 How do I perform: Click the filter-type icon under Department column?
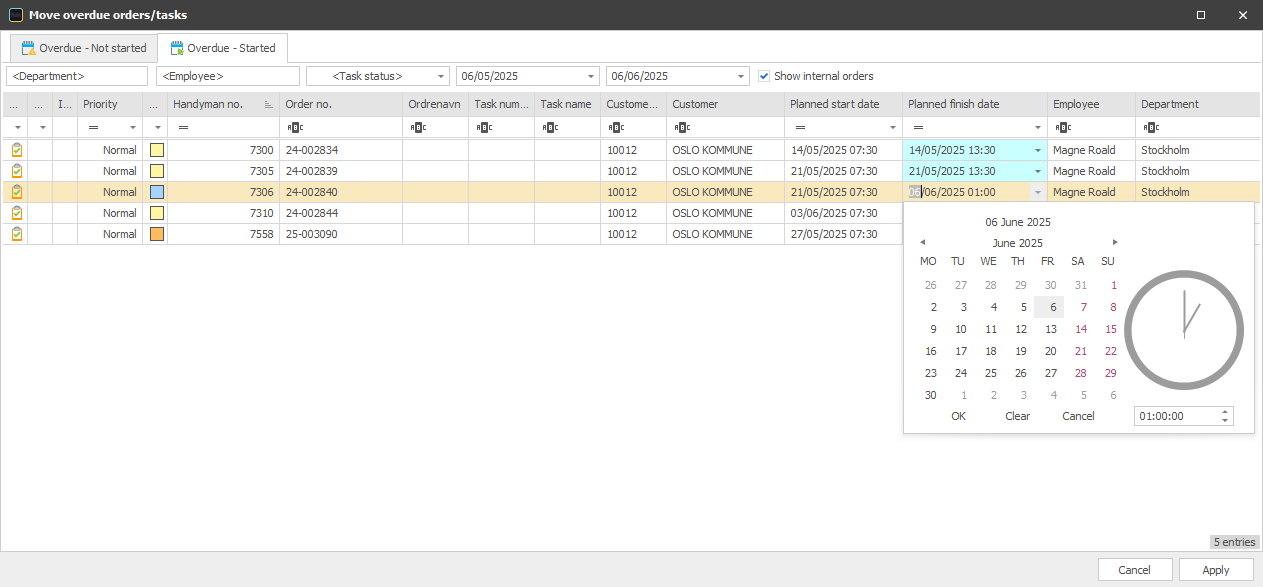[x=1151, y=128]
